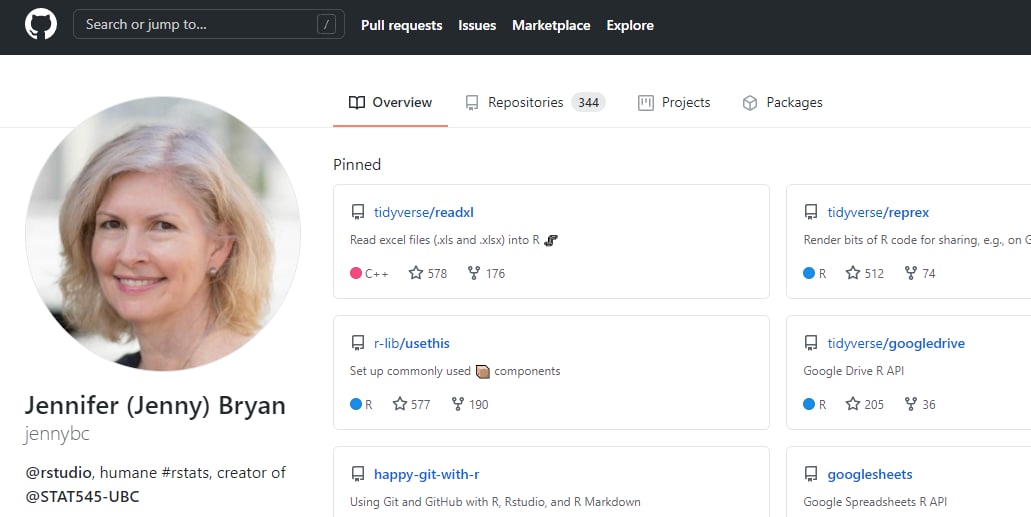
Task: Open Explore in the header
Action: 630,26
